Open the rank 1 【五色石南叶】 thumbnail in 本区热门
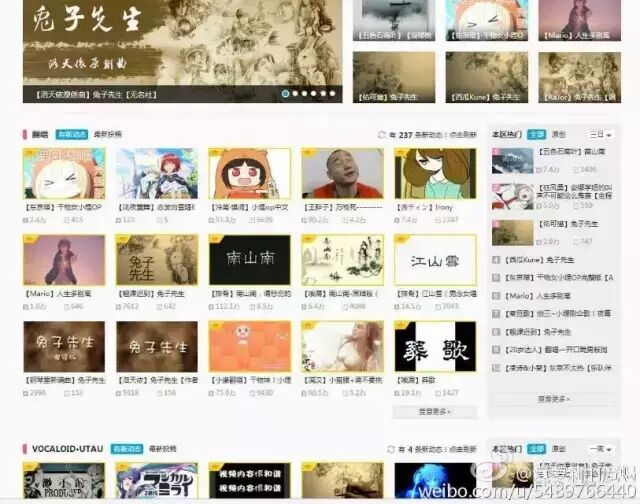Viewport: 640px width, 504px height. tap(513, 161)
